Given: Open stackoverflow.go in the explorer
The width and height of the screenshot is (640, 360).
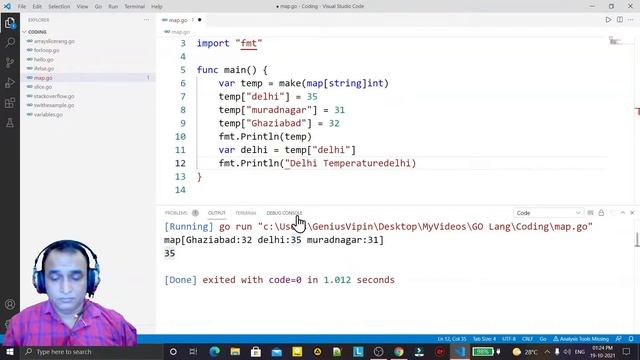Looking at the screenshot, I should pyautogui.click(x=54, y=96).
